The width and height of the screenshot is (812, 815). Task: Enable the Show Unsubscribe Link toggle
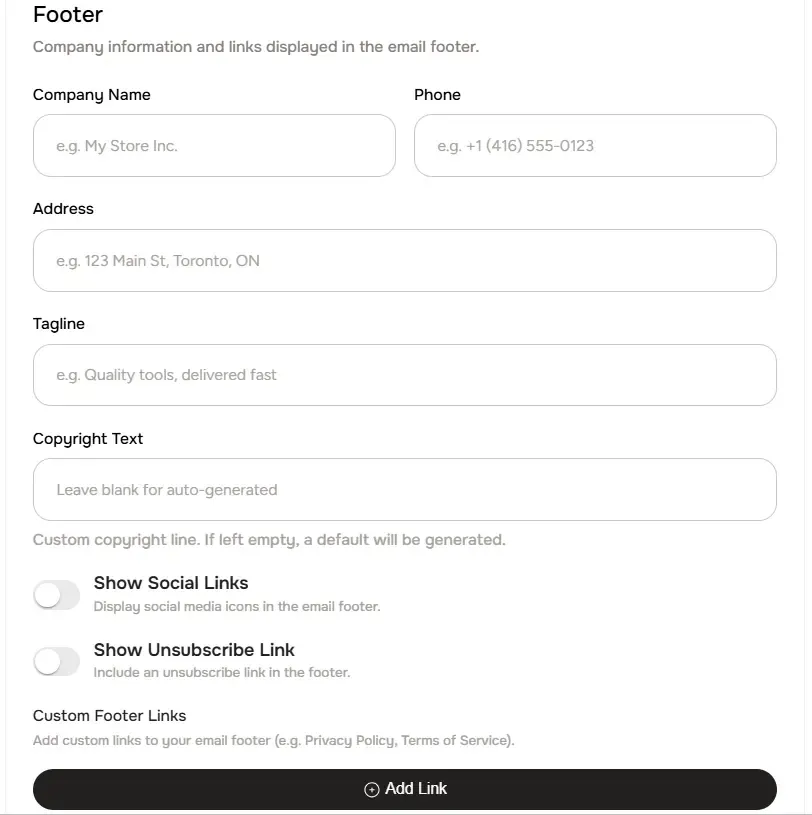click(x=56, y=661)
